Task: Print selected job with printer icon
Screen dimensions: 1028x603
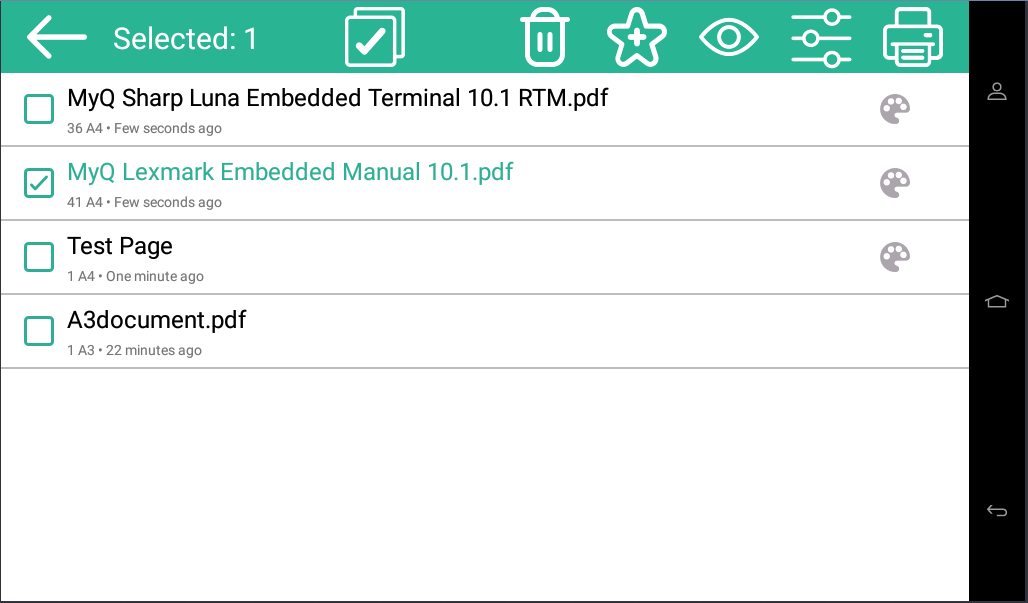Action: point(913,38)
